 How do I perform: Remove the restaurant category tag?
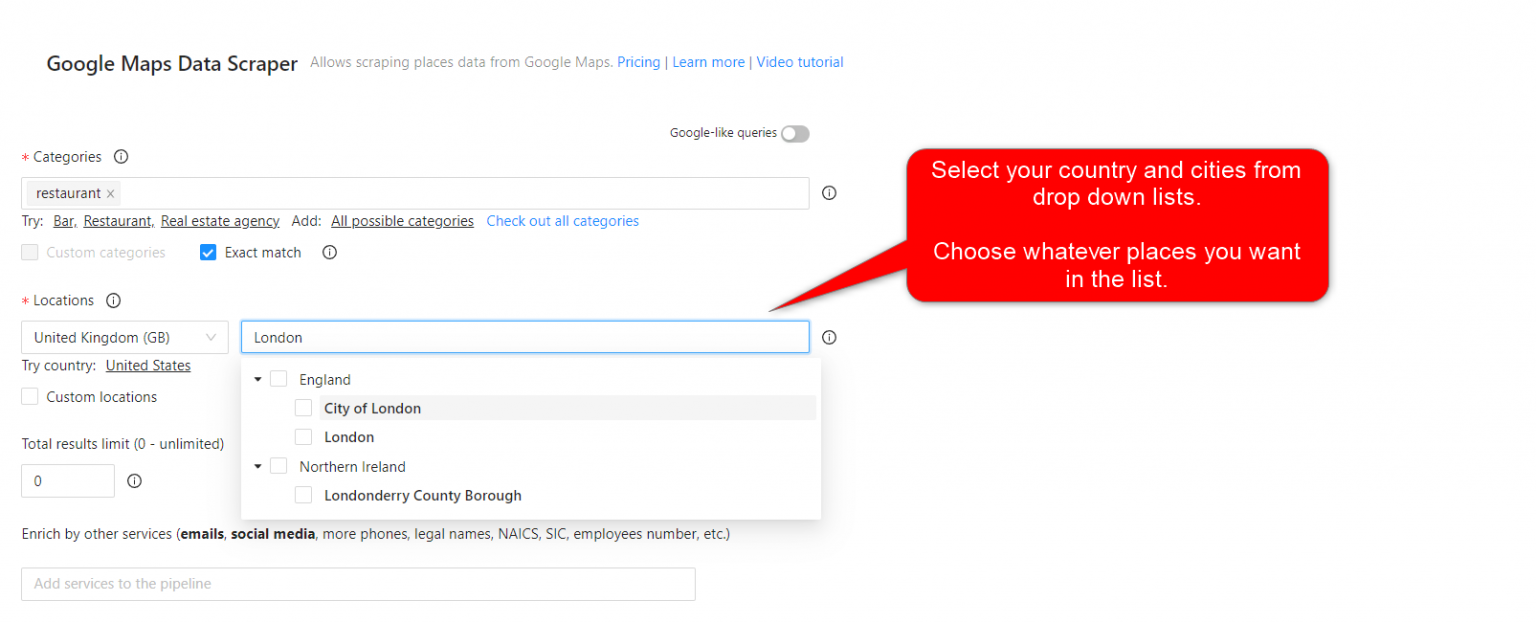(110, 193)
